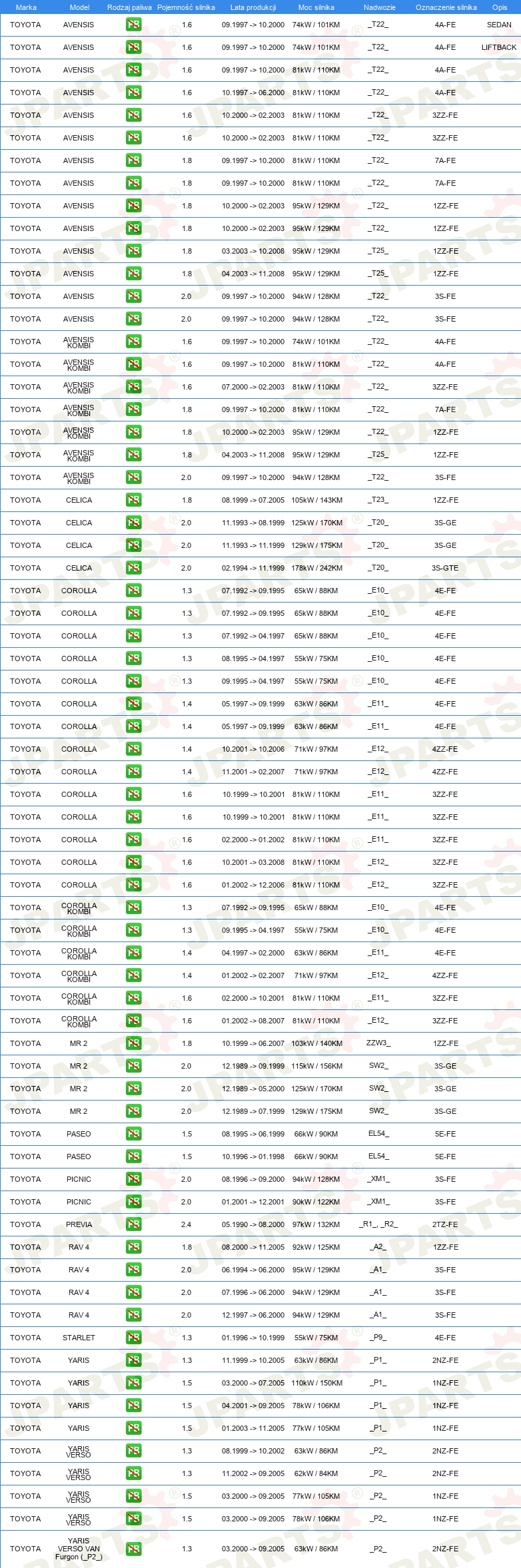Click the '11.1993 -> 08.1999' production years cell
The image size is (521, 1568).
click(253, 523)
